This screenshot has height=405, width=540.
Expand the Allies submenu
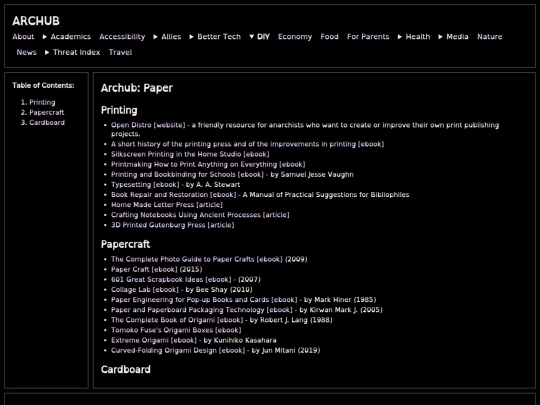pos(167,37)
